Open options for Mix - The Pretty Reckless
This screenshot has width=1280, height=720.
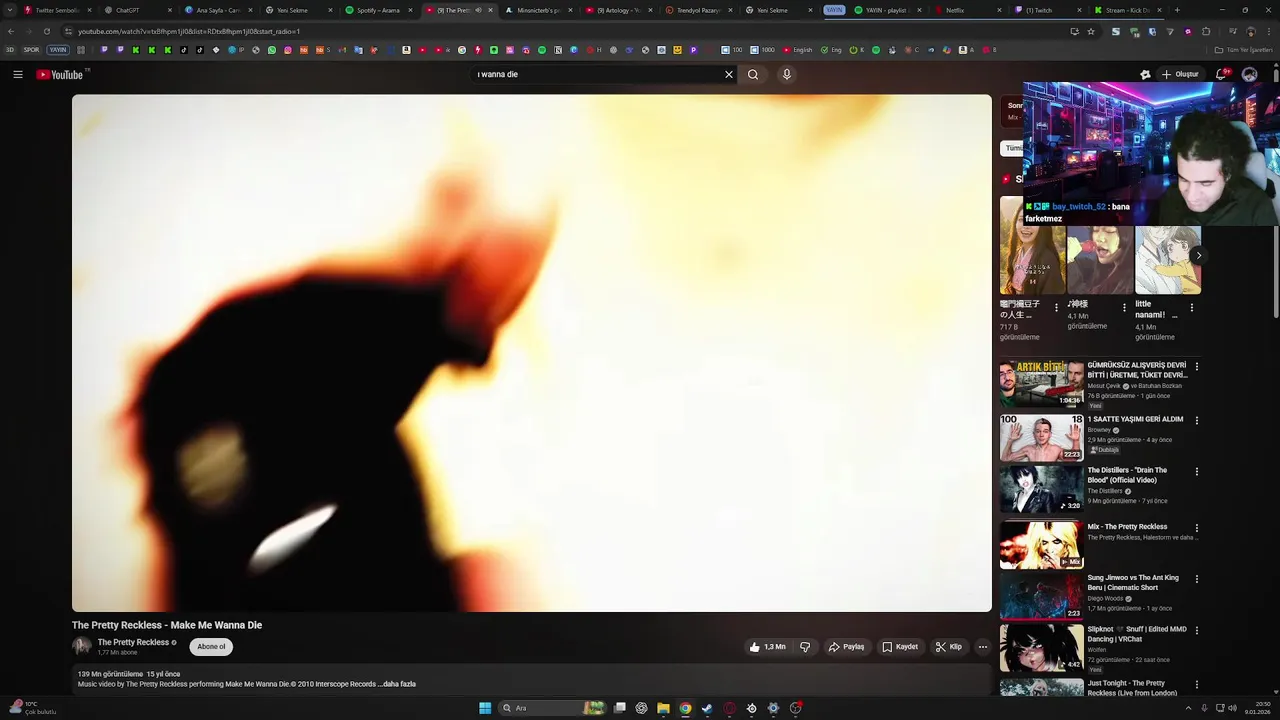click(1197, 528)
